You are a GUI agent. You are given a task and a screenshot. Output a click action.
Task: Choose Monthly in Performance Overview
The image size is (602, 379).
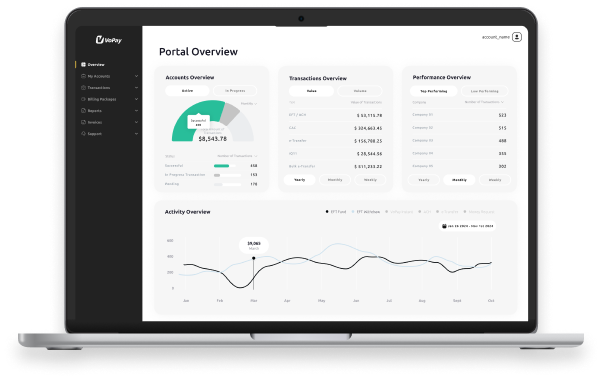(459, 180)
